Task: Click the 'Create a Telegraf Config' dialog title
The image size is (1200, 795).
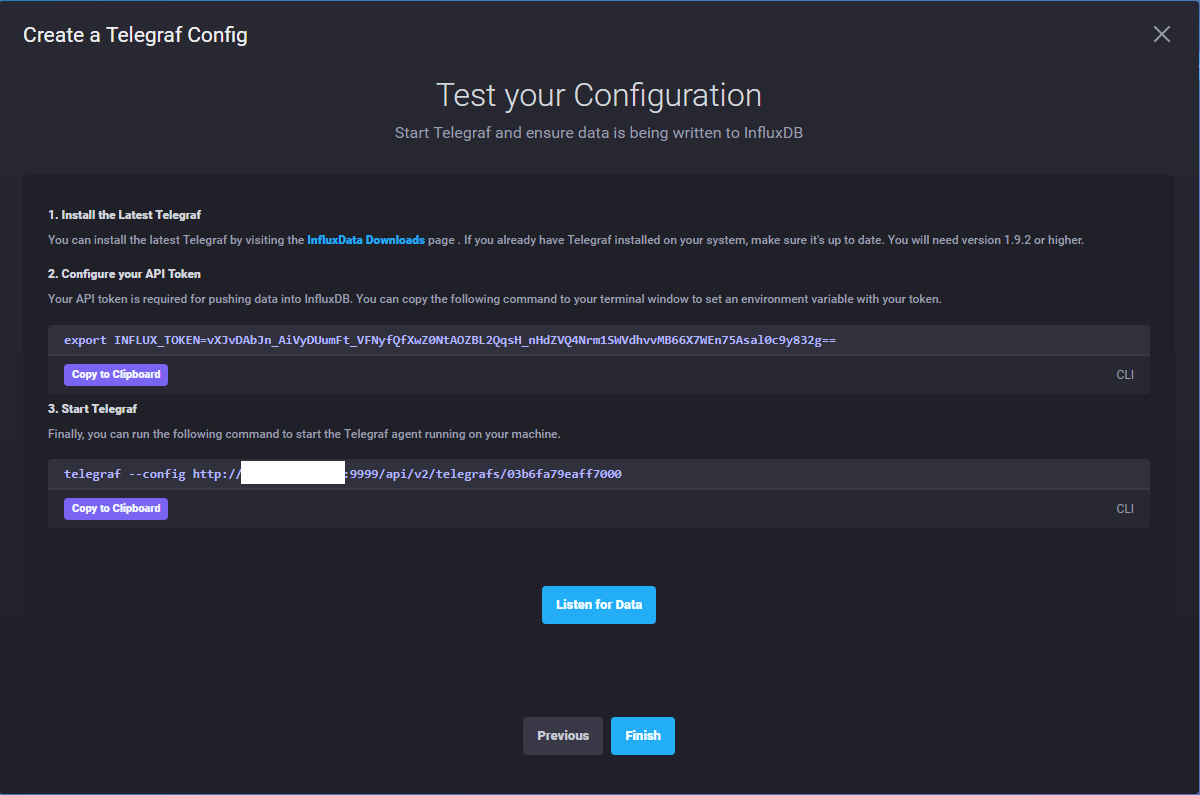Action: pyautogui.click(x=135, y=36)
